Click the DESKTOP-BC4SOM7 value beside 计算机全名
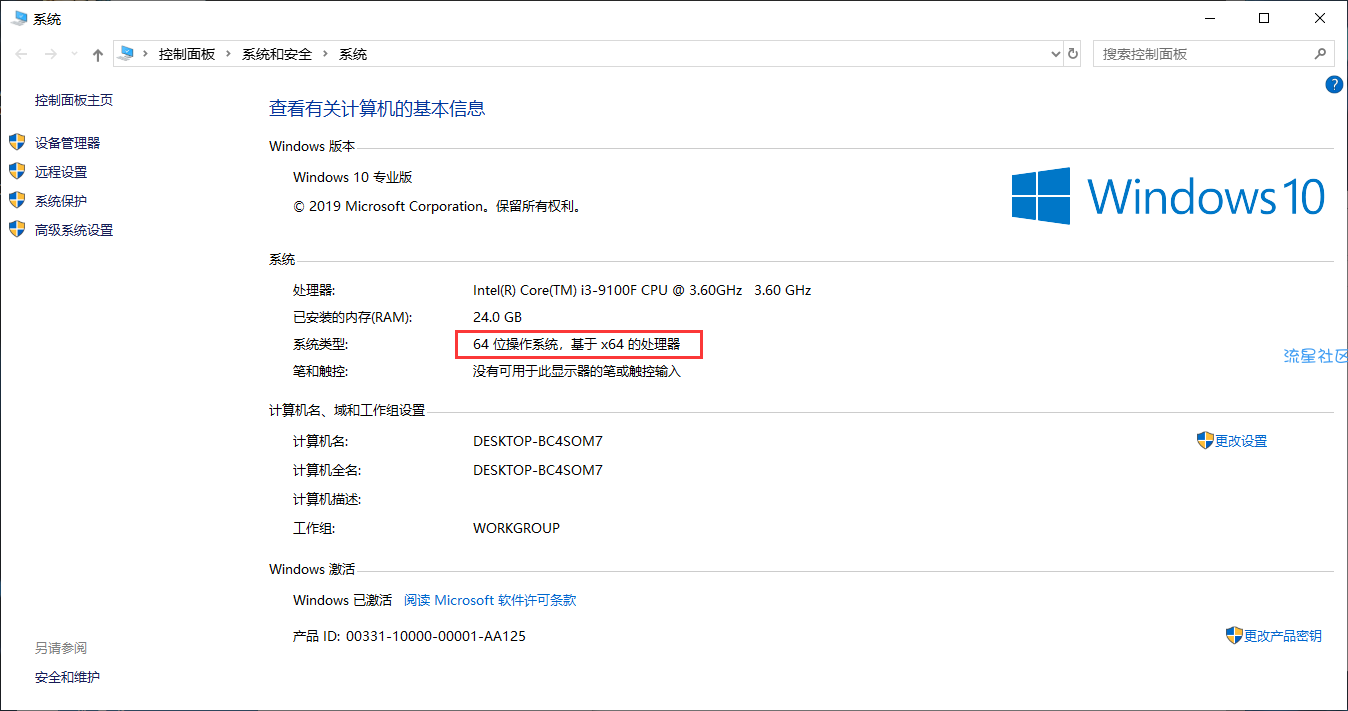Image resolution: width=1348 pixels, height=711 pixels. (538, 470)
